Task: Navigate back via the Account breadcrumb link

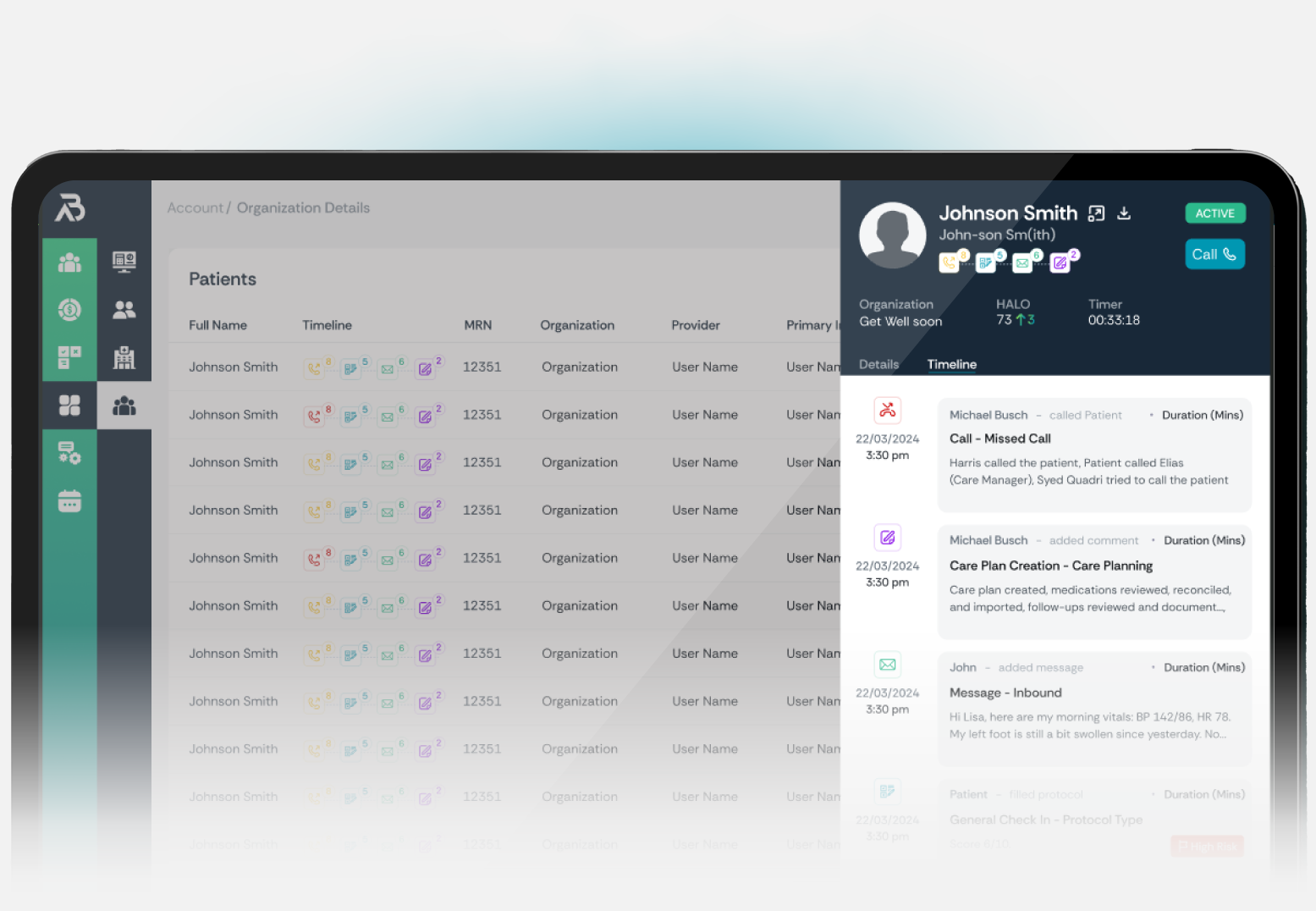Action: 195,207
